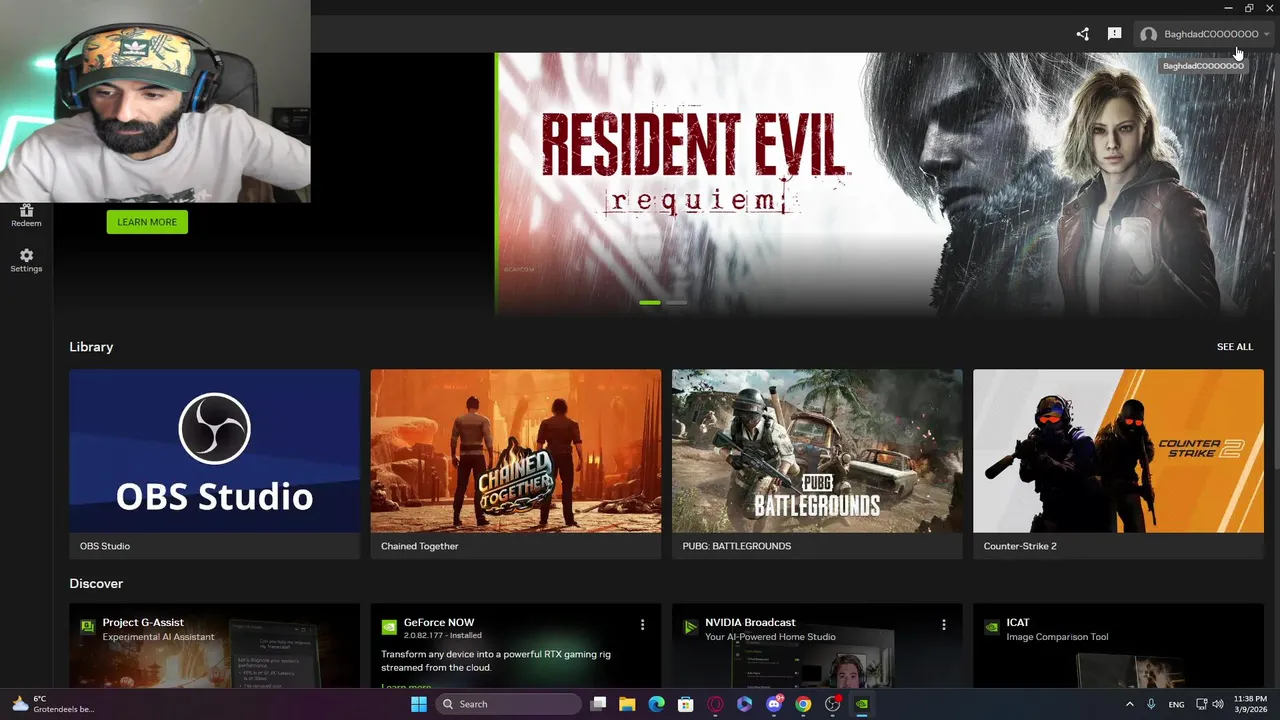Click the user avatar icon
This screenshot has width=1280, height=720.
tap(1148, 34)
